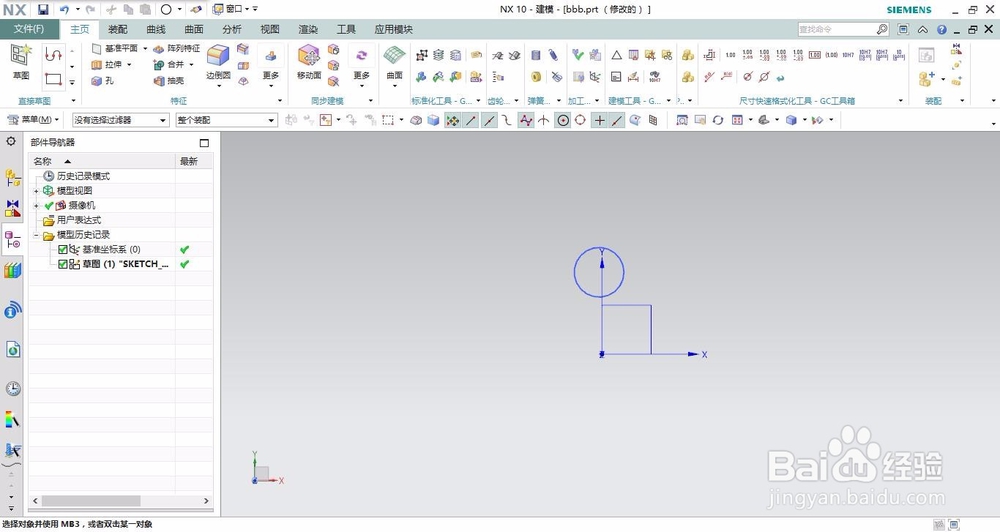Select the Extrude (拉伸) feature icon
The height and width of the screenshot is (532, 1000).
coord(96,64)
